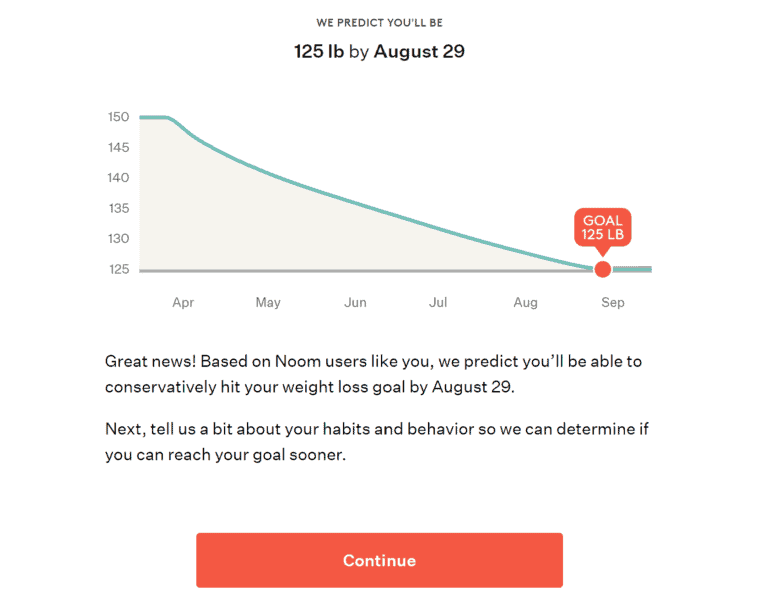Select the Apr month label
This screenshot has width=768, height=601.
point(183,302)
